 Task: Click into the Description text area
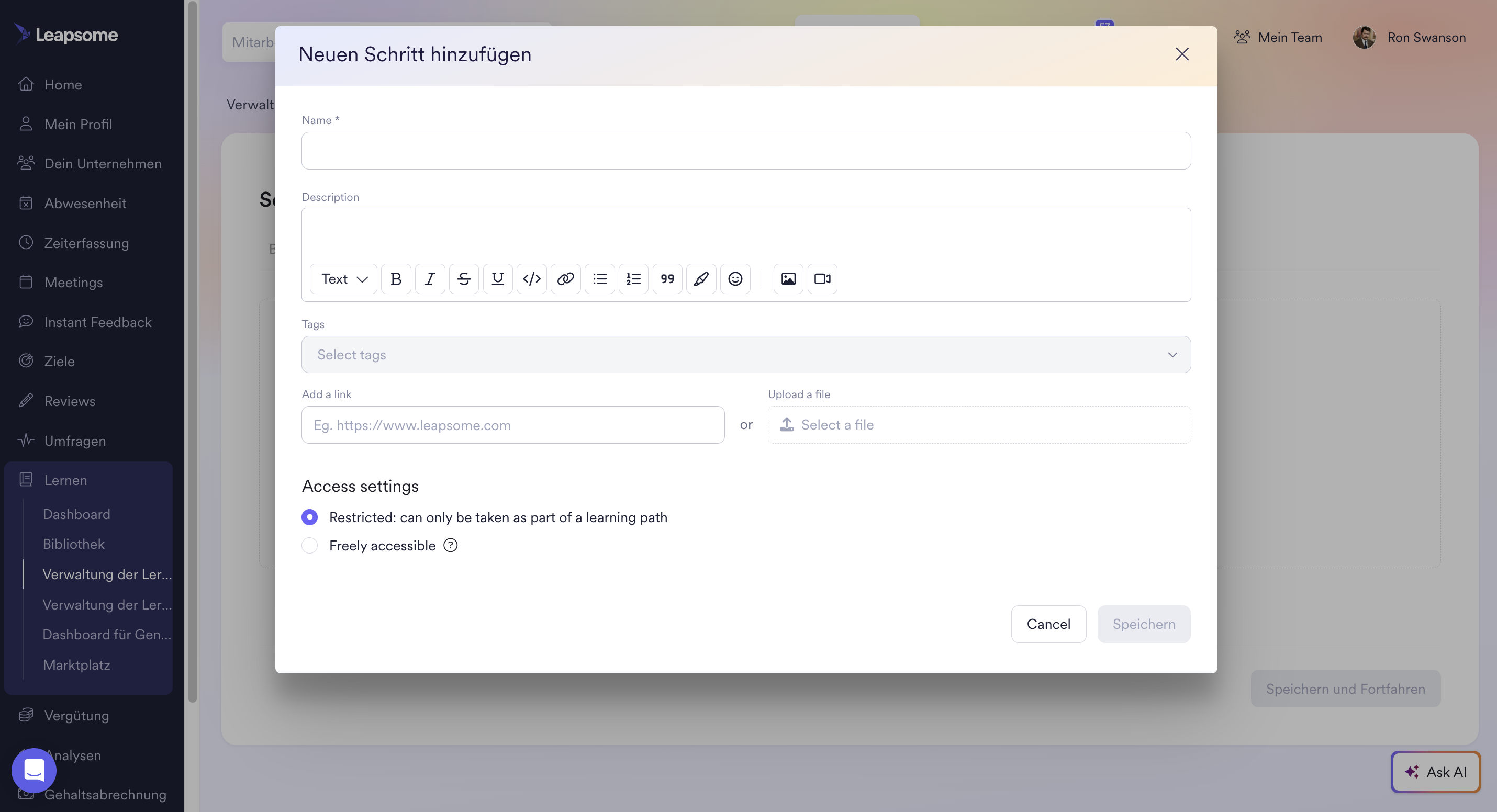[746, 235]
